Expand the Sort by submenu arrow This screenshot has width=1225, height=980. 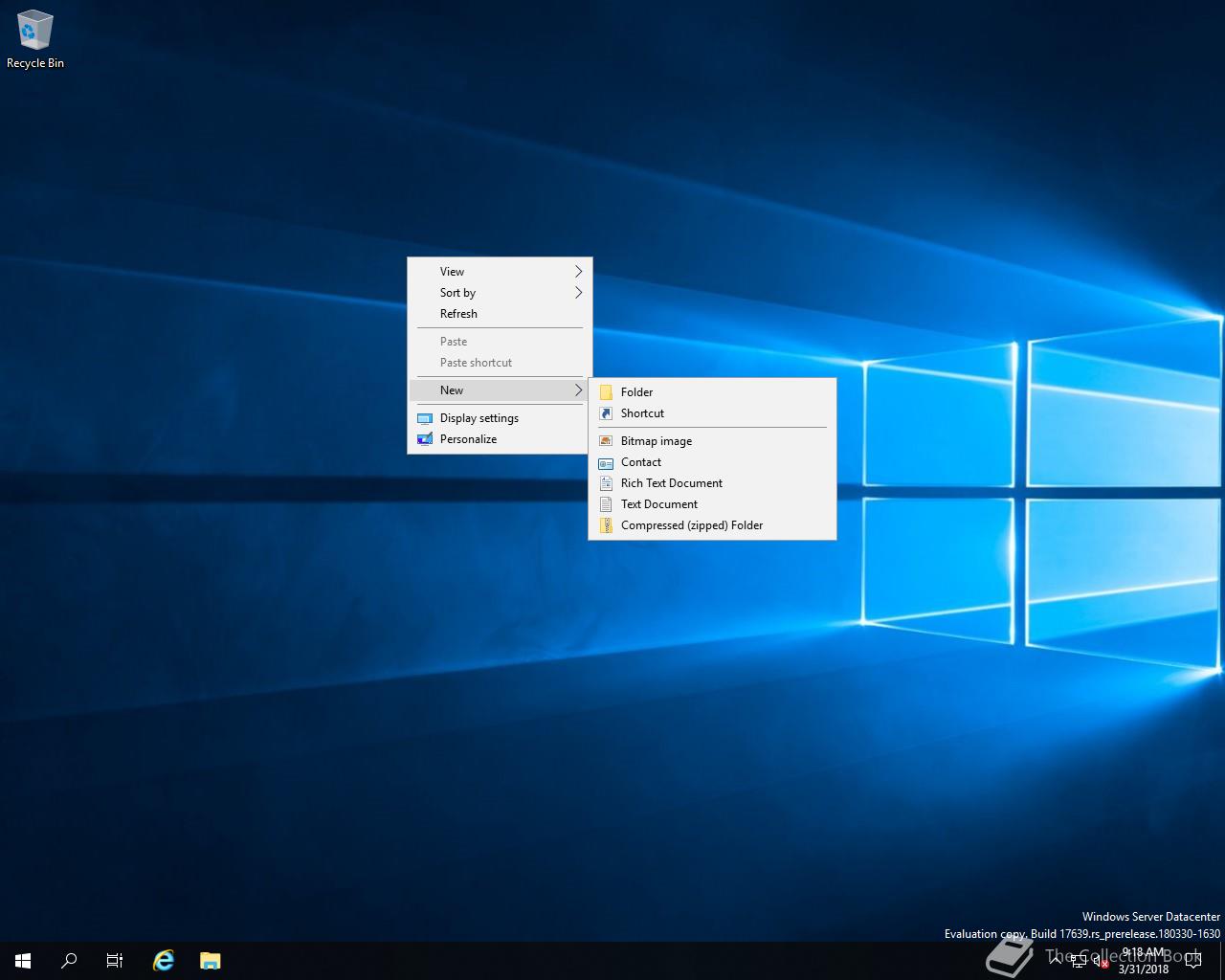[578, 293]
